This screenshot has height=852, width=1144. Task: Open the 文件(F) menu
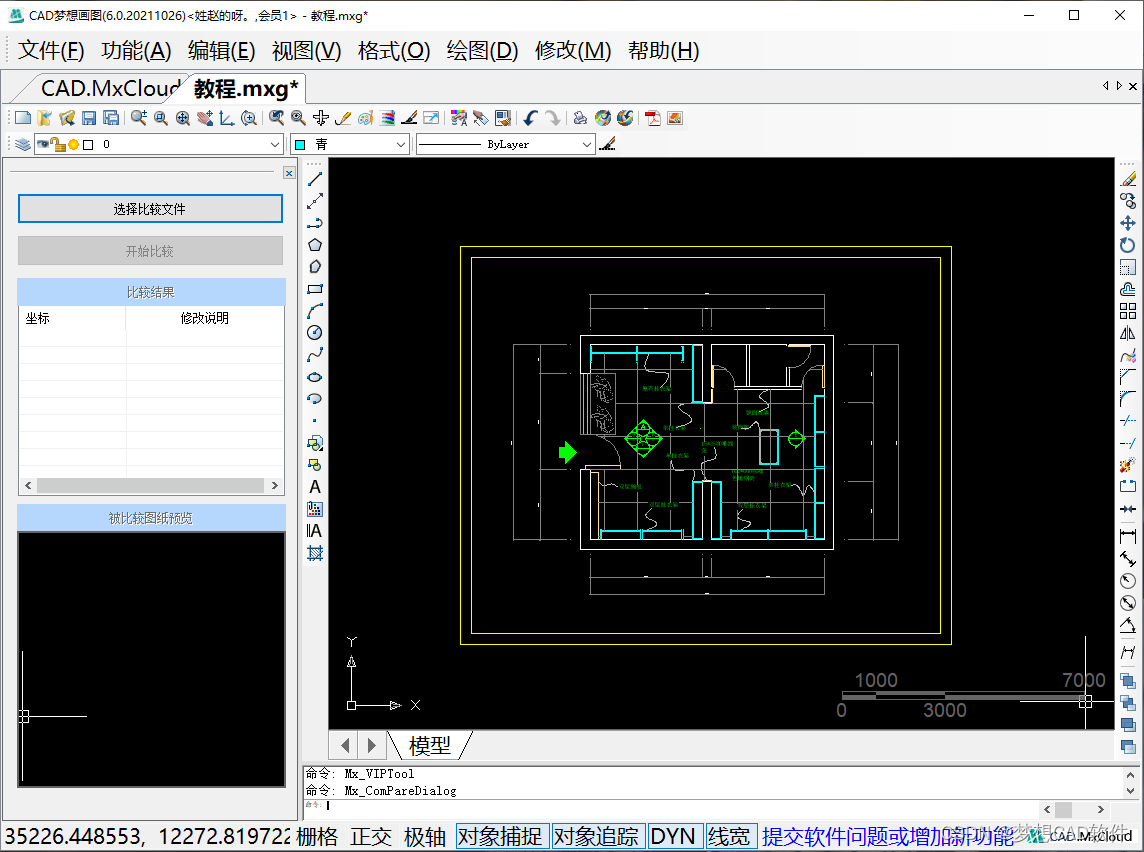coord(50,51)
